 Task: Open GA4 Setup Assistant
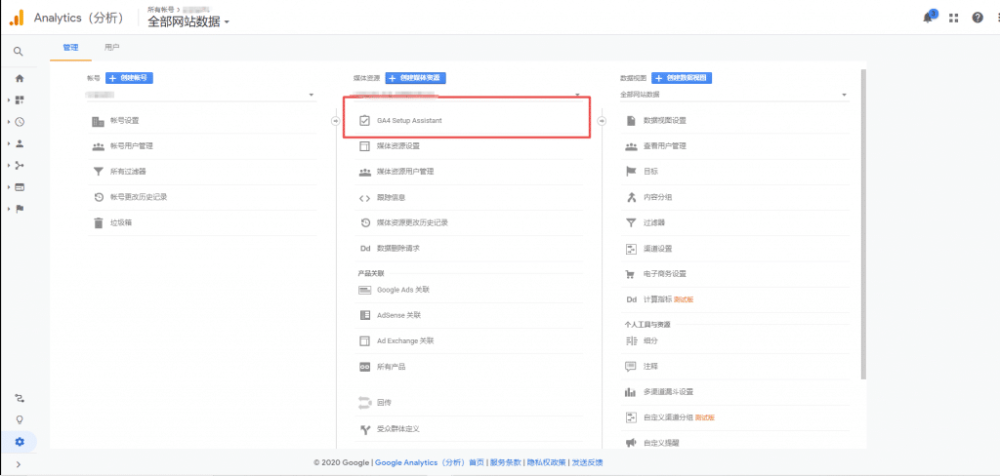pos(409,121)
